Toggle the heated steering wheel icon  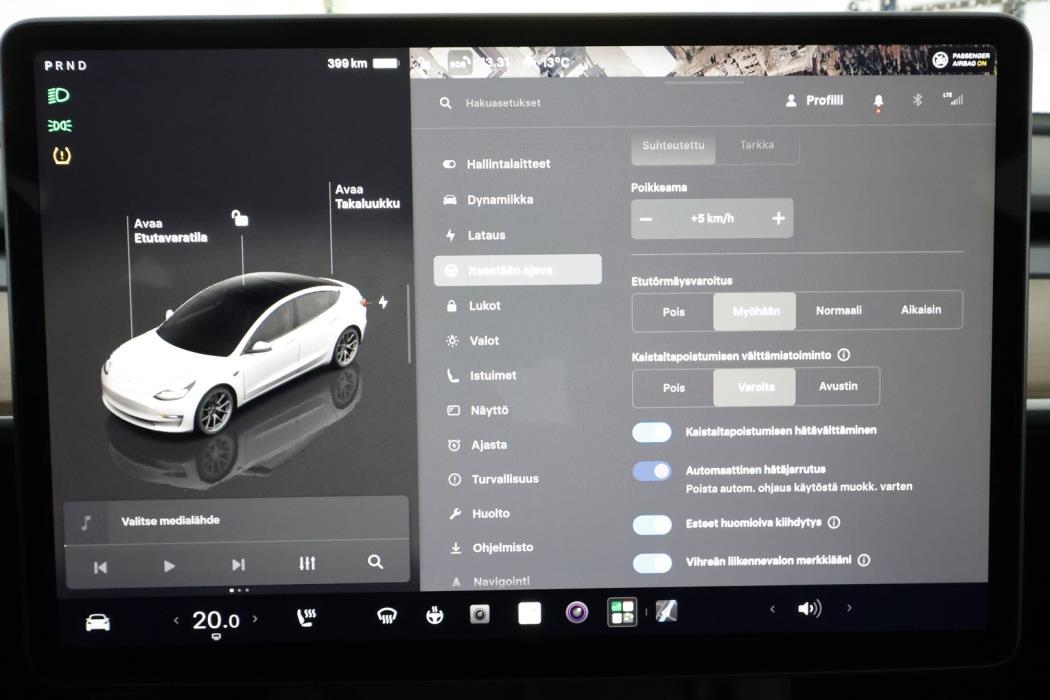tap(435, 615)
